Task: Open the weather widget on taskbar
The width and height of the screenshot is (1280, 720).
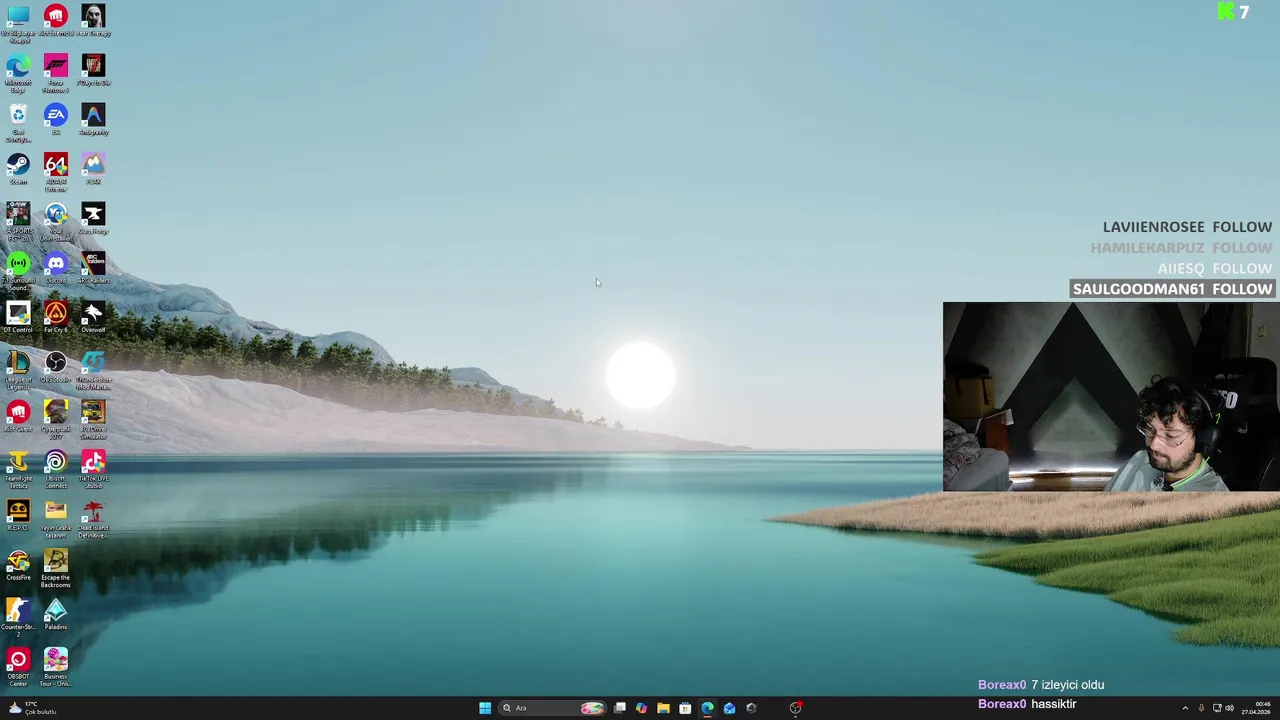Action: 32,708
